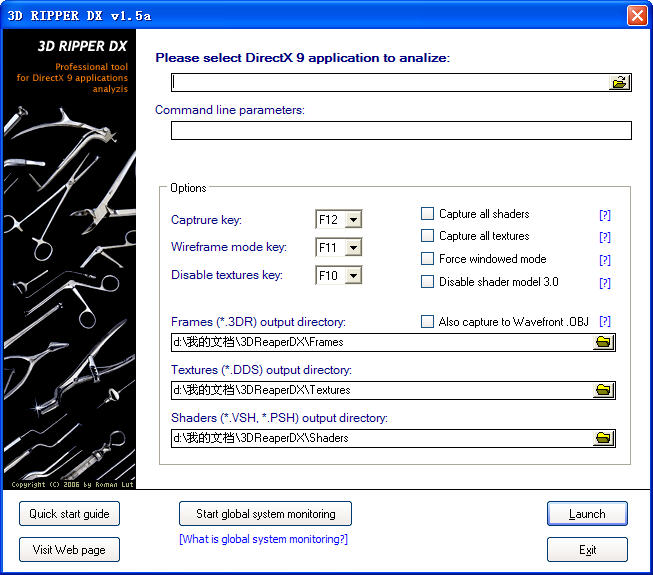Expand the Capture key F12 dropdown
The width and height of the screenshot is (653, 575).
click(x=353, y=220)
